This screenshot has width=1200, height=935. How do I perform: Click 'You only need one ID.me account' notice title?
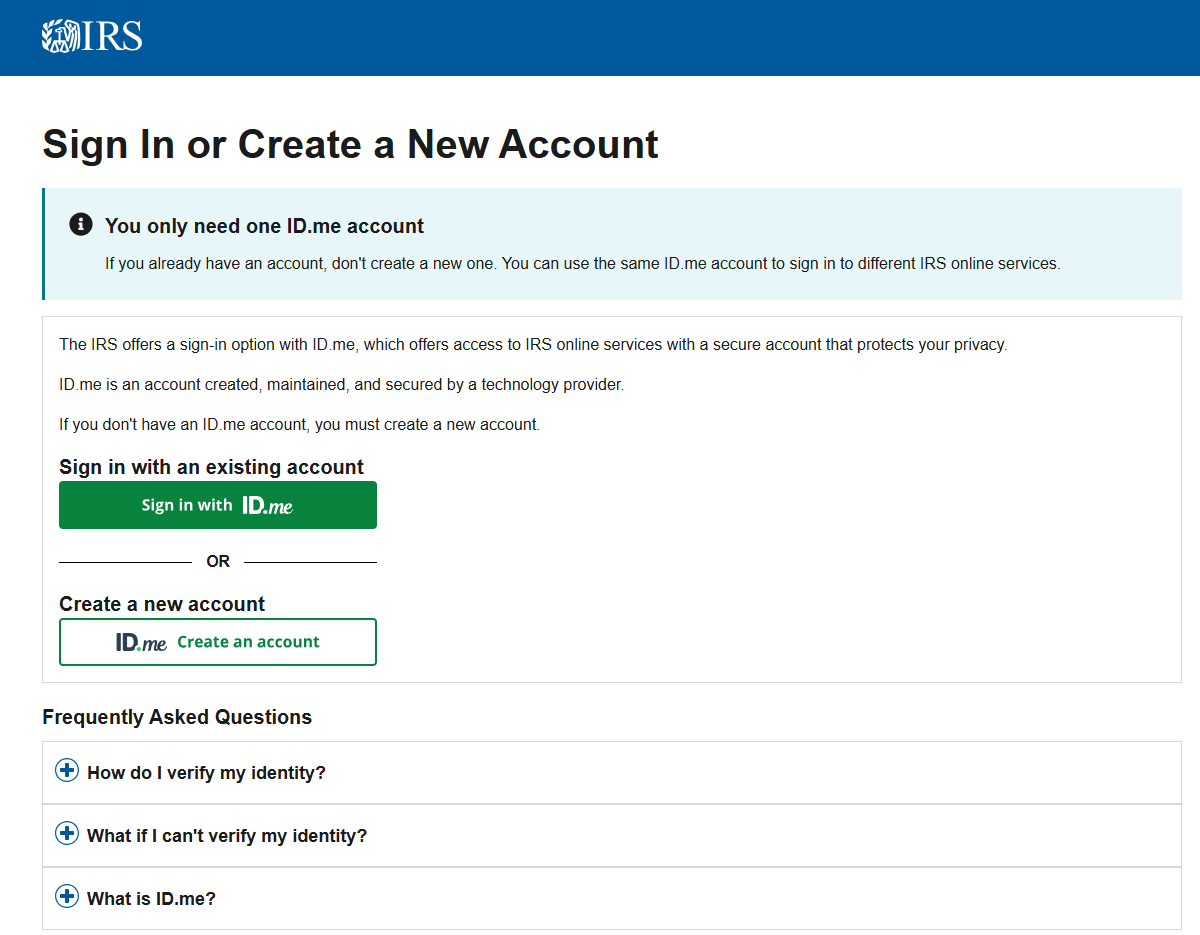[x=264, y=226]
